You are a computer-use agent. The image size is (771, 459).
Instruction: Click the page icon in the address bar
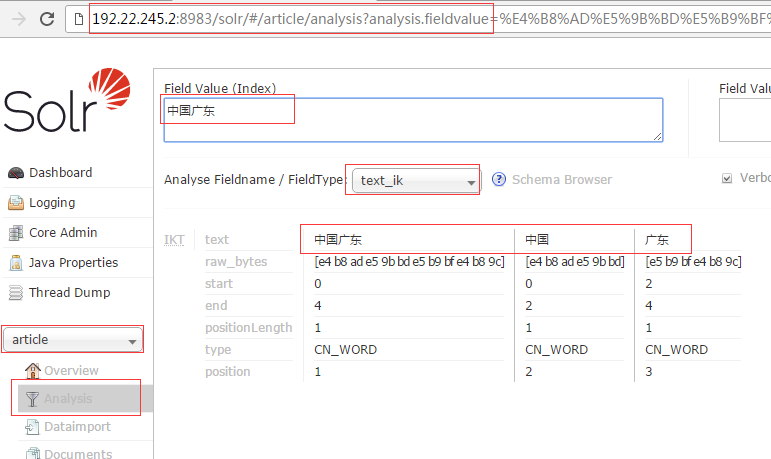tap(79, 19)
